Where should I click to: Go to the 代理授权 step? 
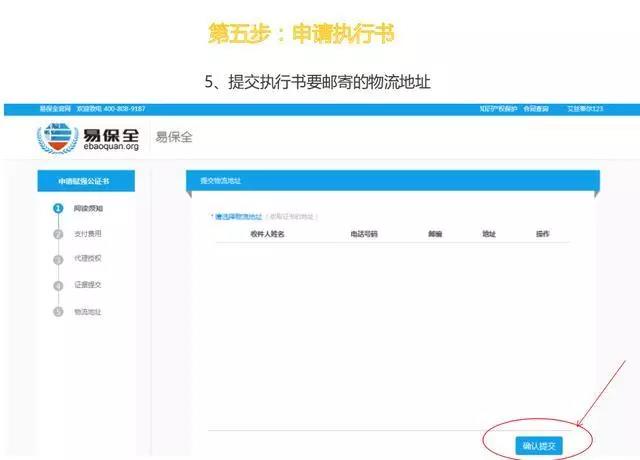87,258
